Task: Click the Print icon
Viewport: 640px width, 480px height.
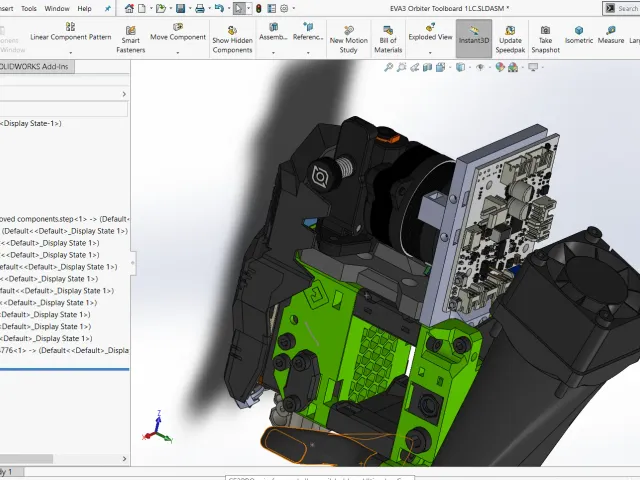Action: tap(200, 8)
